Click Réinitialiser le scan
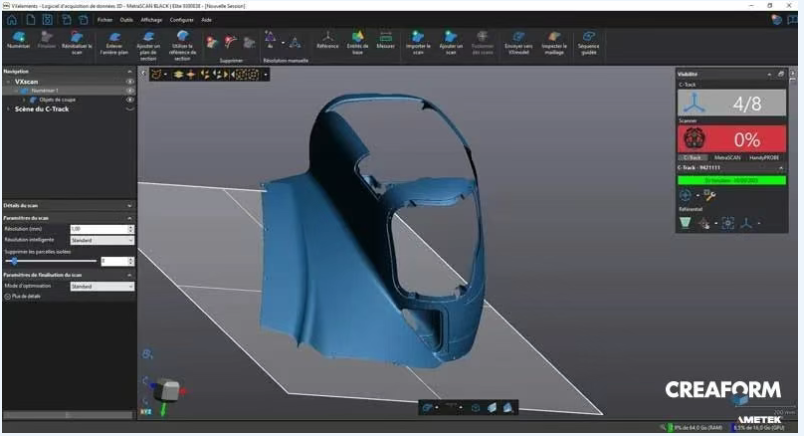Image resolution: width=804 pixels, height=436 pixels. click(76, 42)
